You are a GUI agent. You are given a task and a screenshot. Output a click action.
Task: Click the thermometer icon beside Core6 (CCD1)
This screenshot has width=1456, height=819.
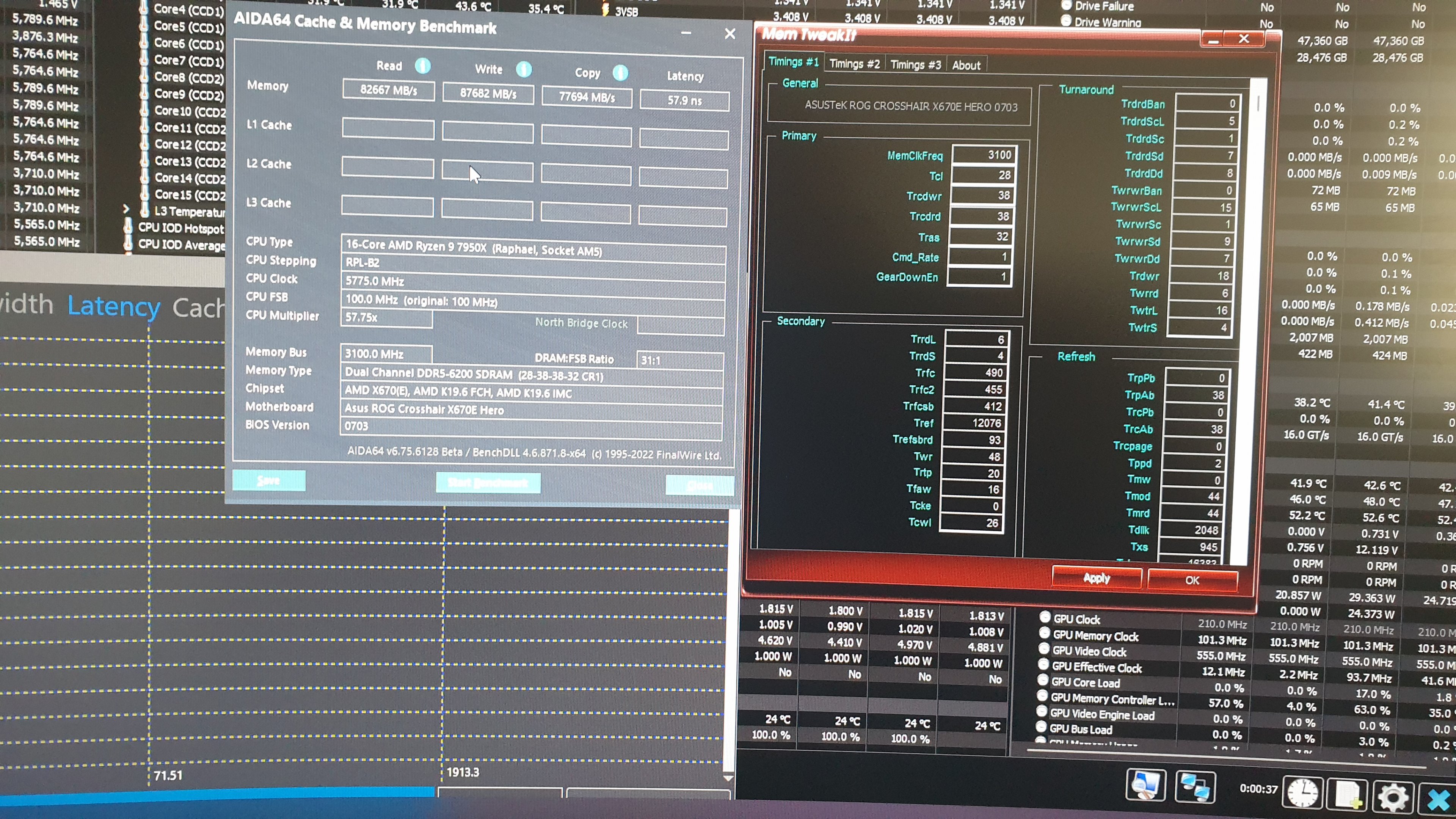(144, 42)
